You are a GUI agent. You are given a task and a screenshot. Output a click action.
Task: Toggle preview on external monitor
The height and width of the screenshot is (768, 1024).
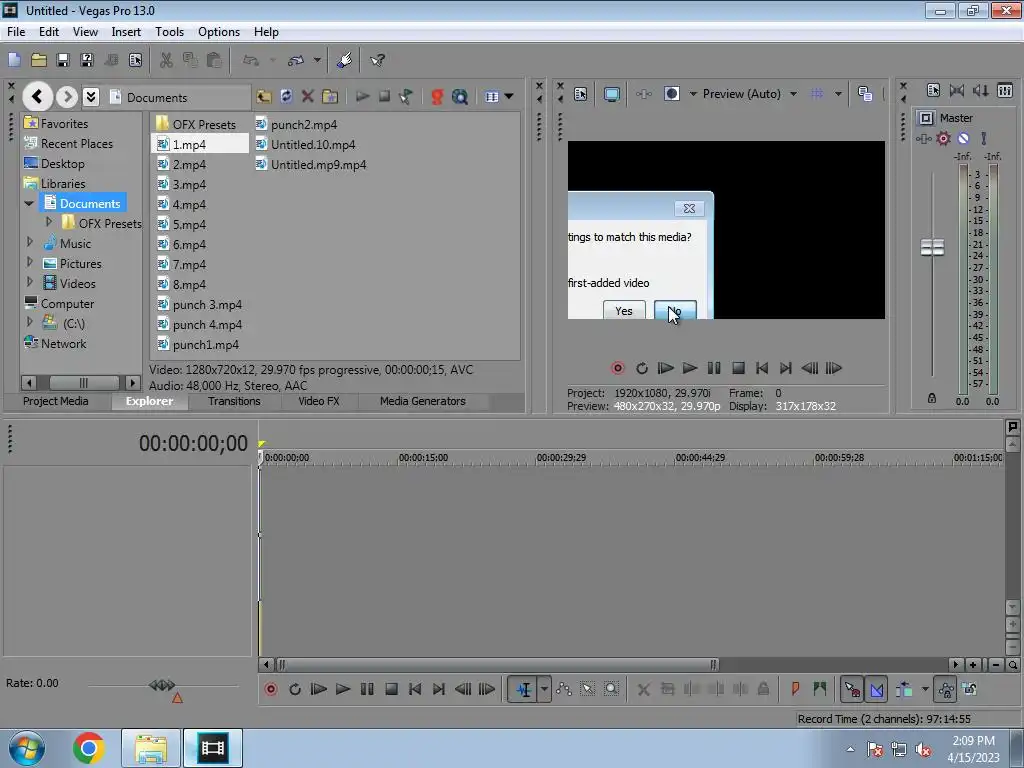611,94
